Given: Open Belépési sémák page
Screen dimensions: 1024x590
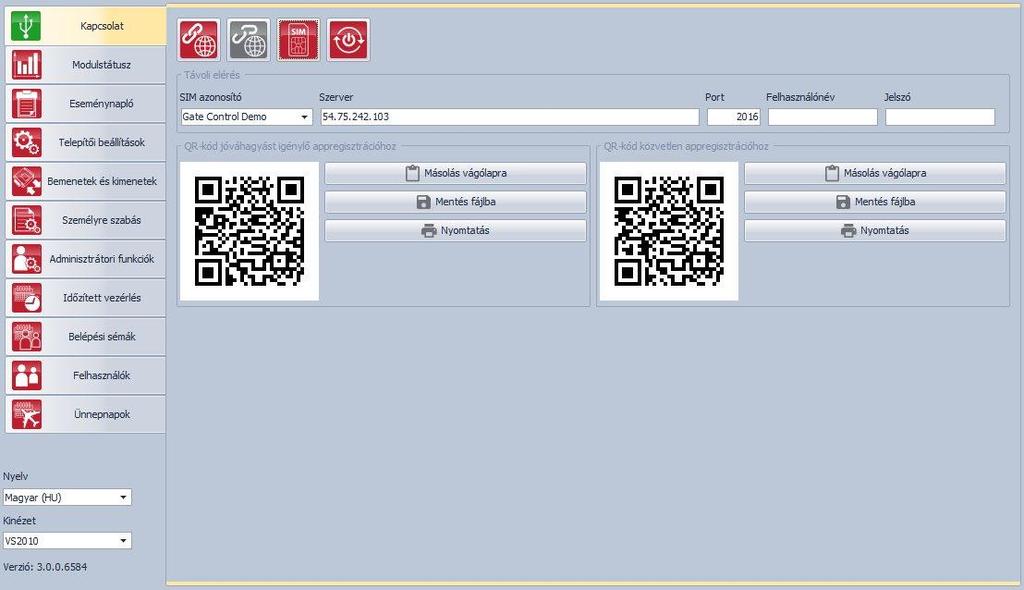Looking at the screenshot, I should pos(86,336).
